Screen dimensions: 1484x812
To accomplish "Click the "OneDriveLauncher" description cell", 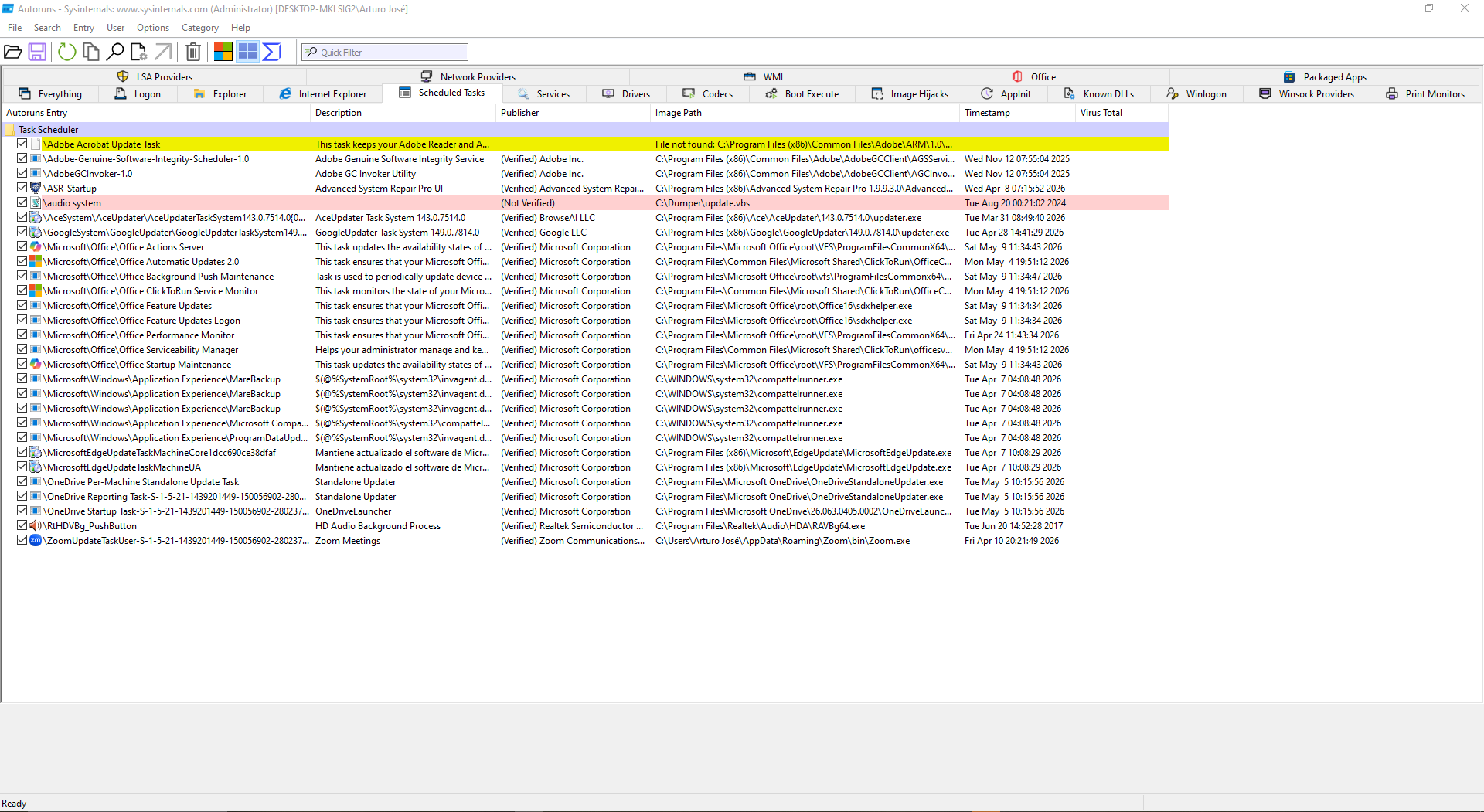I will coord(353,511).
